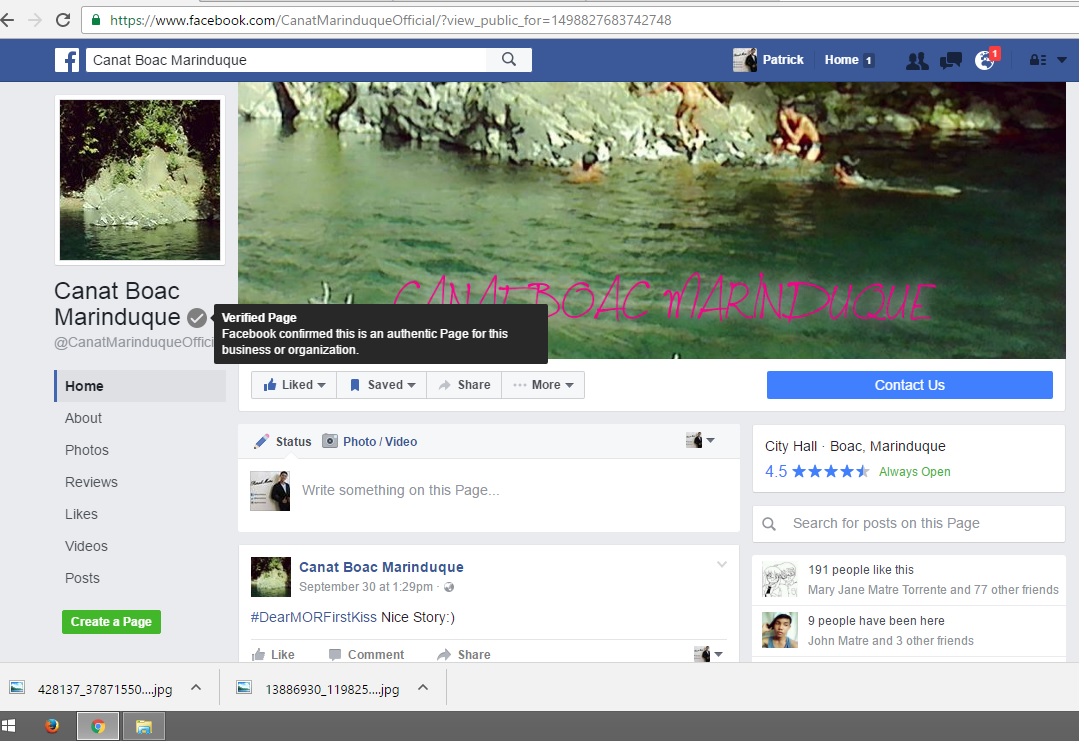Open post timestamp September 30 link

(x=366, y=587)
